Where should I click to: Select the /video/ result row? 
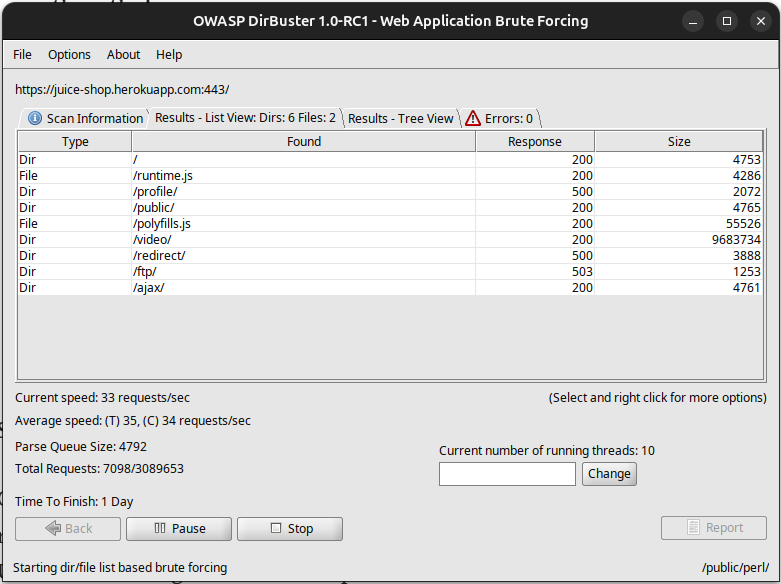click(390, 239)
